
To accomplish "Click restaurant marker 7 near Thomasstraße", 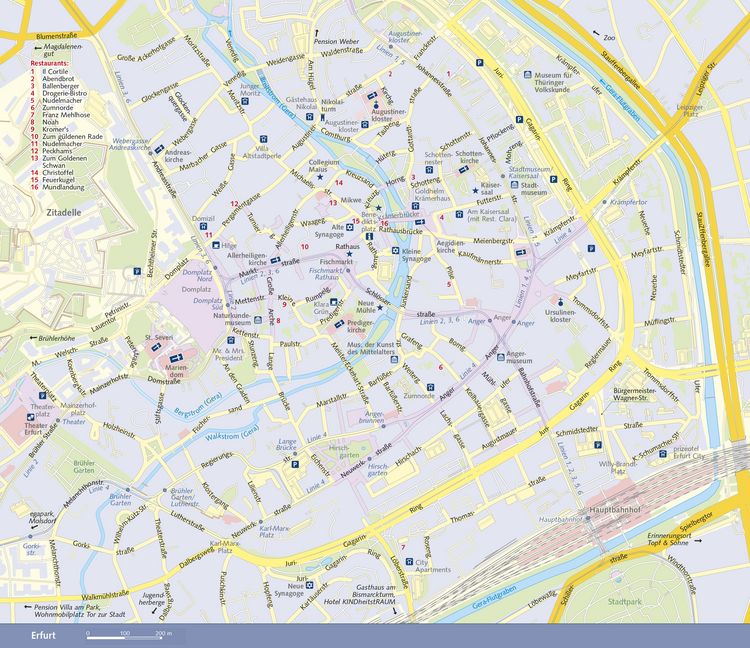I will [x=403, y=547].
